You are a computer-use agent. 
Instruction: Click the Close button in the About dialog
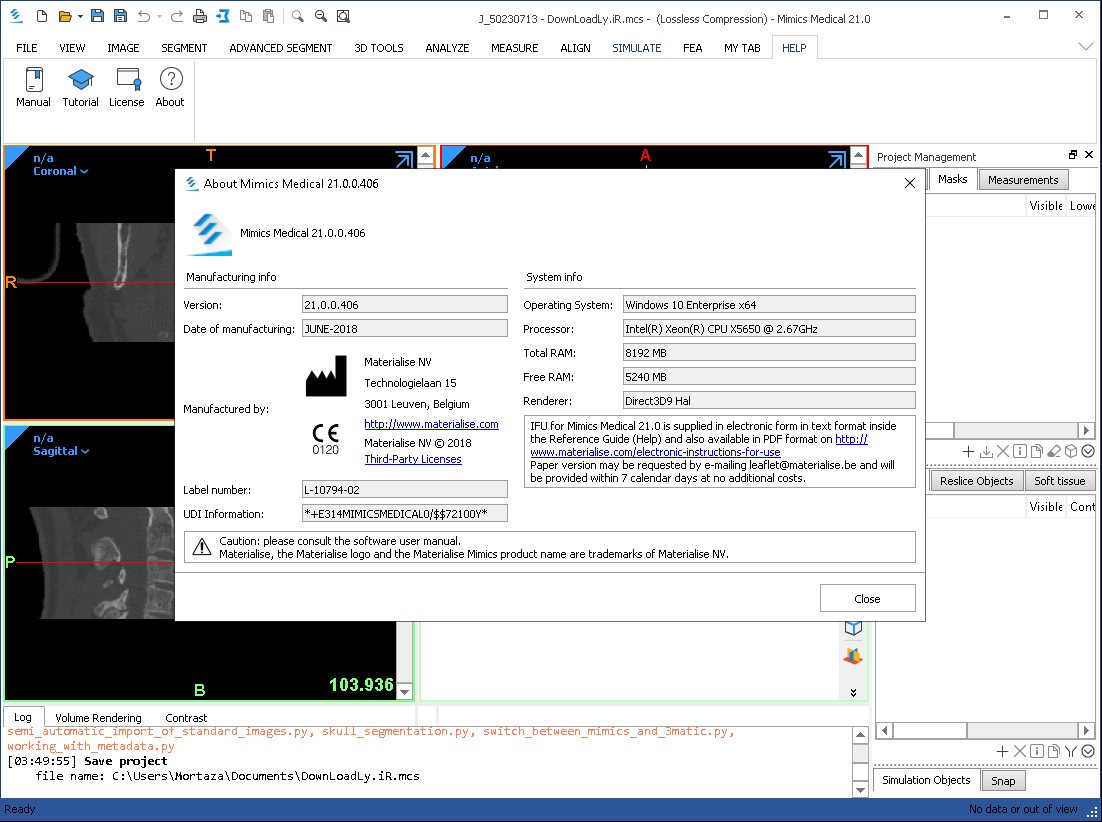coord(867,597)
